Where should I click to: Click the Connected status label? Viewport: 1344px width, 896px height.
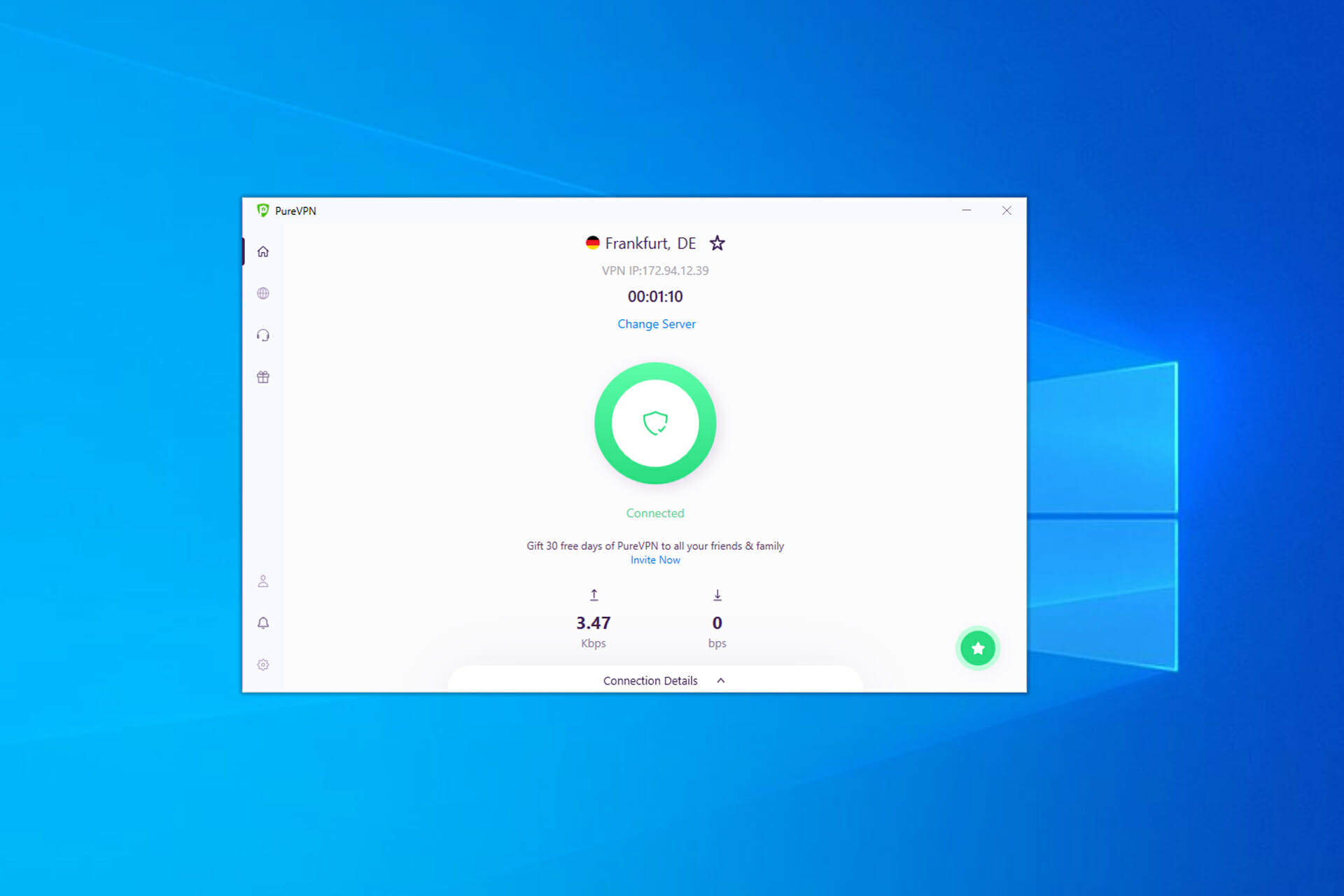[x=655, y=513]
